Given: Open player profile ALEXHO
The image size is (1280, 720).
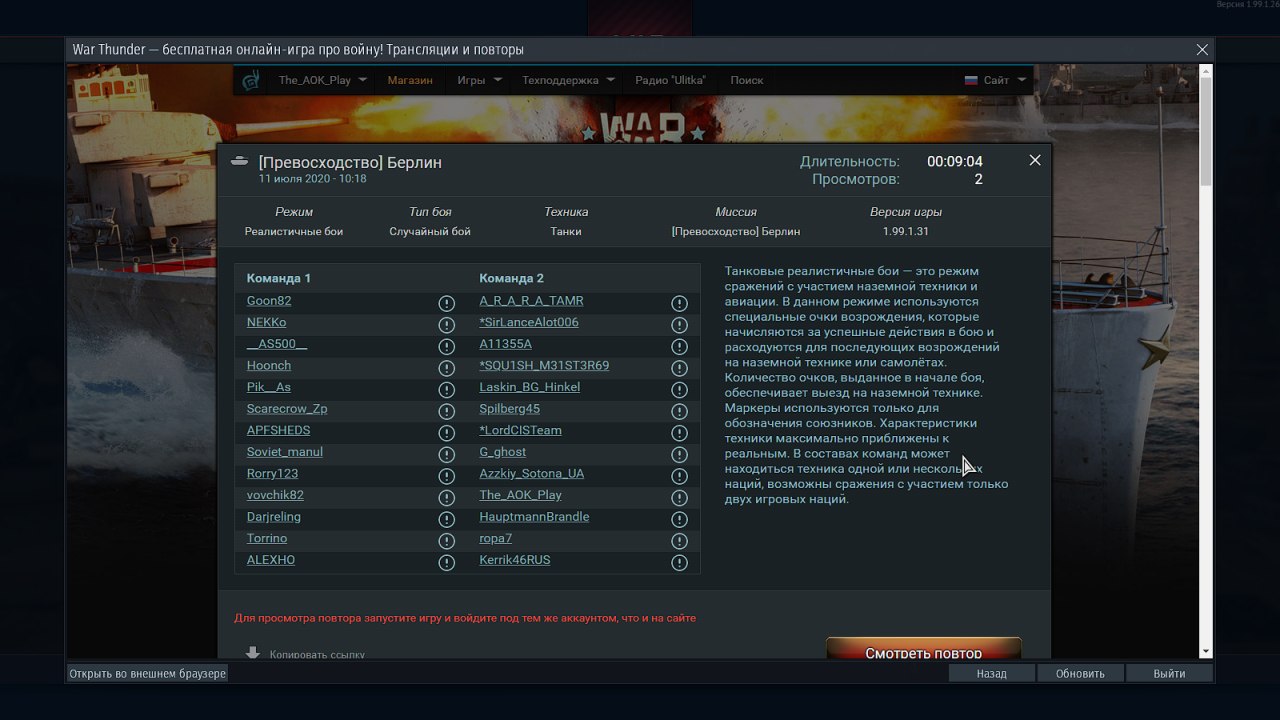Looking at the screenshot, I should tap(271, 560).
